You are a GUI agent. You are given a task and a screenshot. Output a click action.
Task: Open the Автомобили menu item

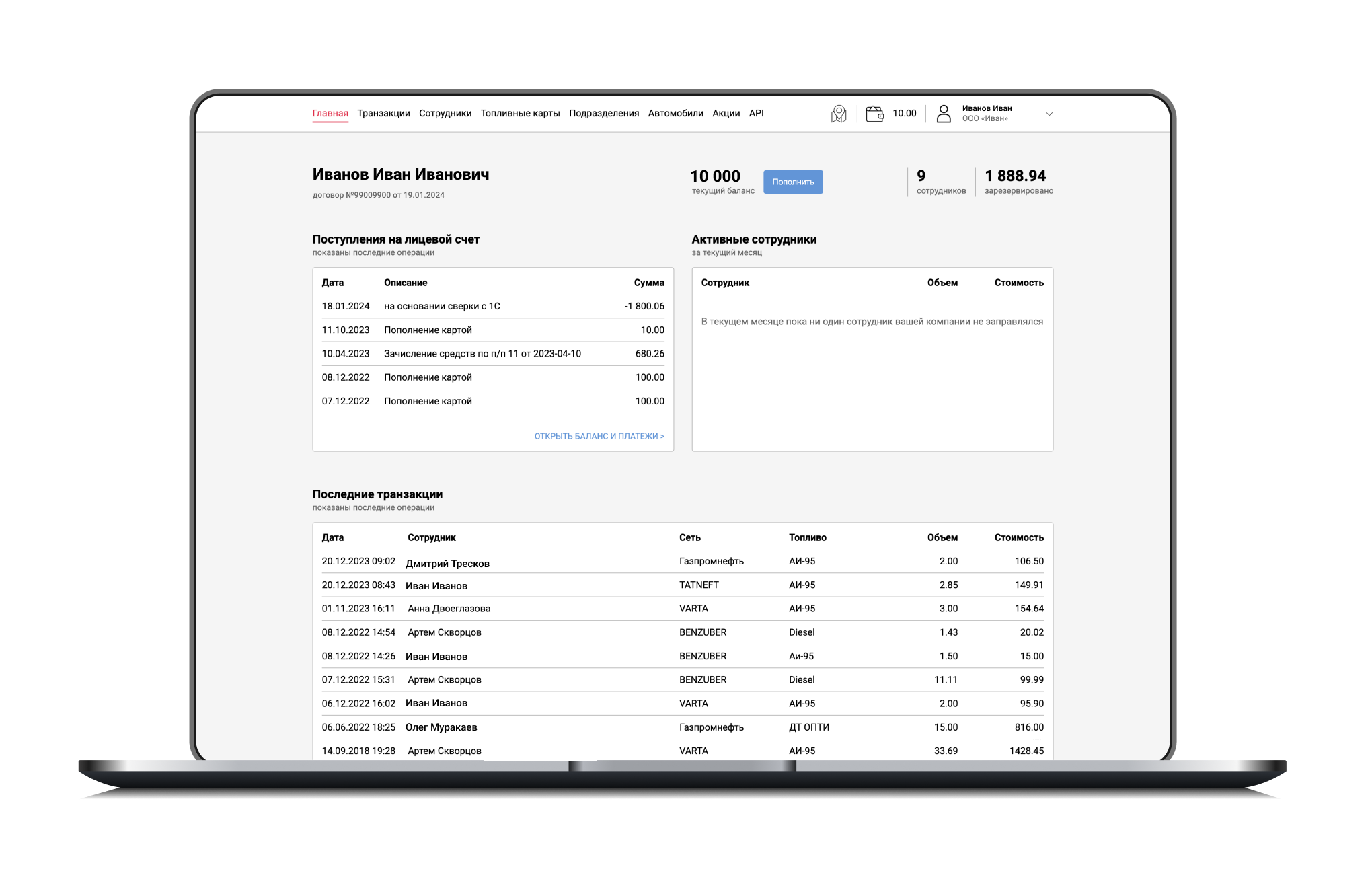[675, 114]
